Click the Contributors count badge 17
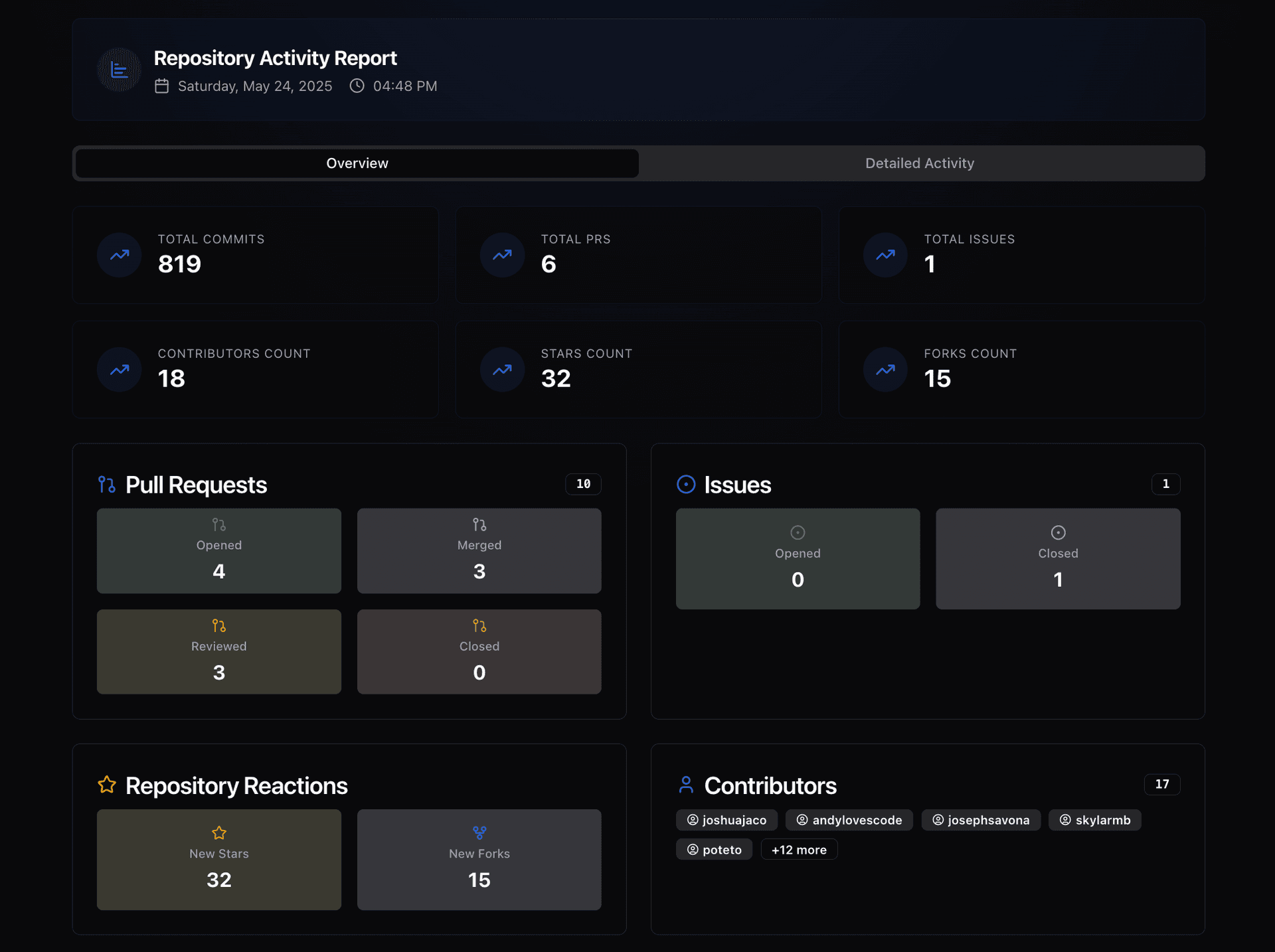 tap(1162, 784)
